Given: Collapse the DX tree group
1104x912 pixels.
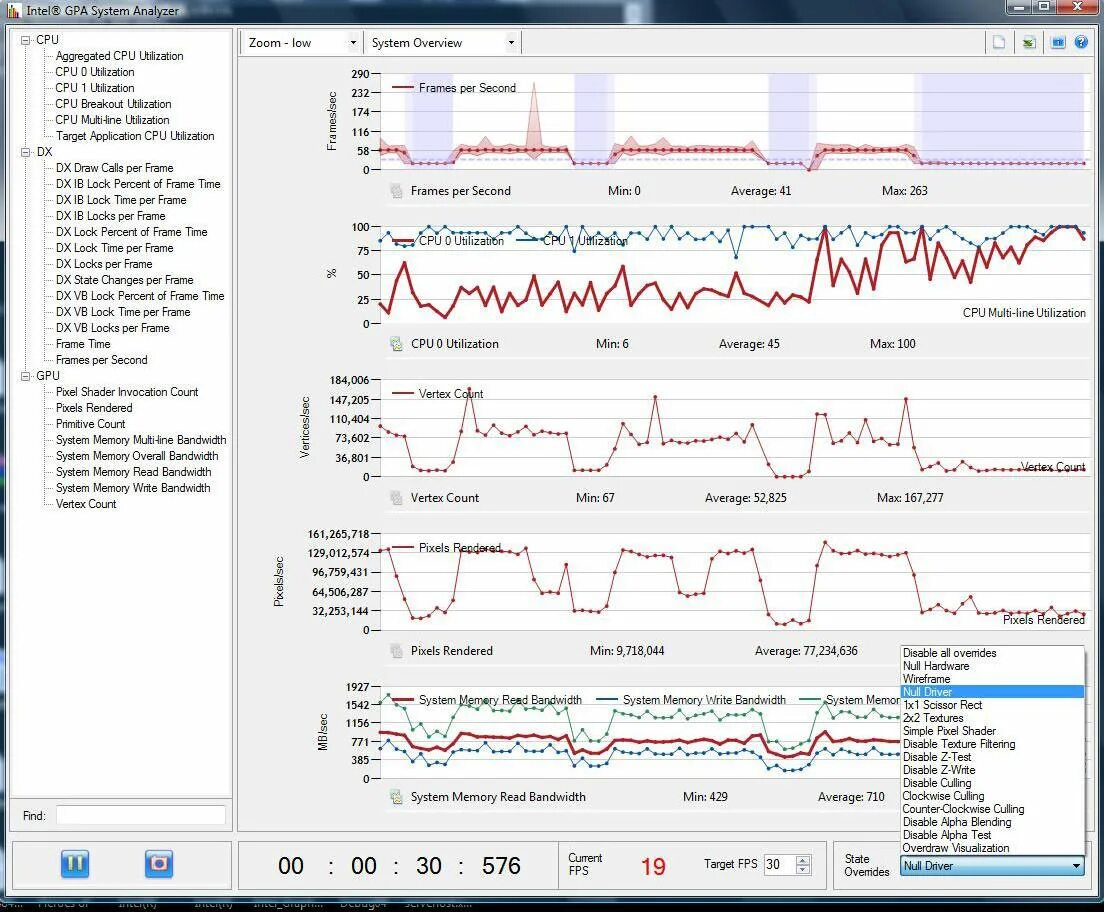Looking at the screenshot, I should [25, 152].
